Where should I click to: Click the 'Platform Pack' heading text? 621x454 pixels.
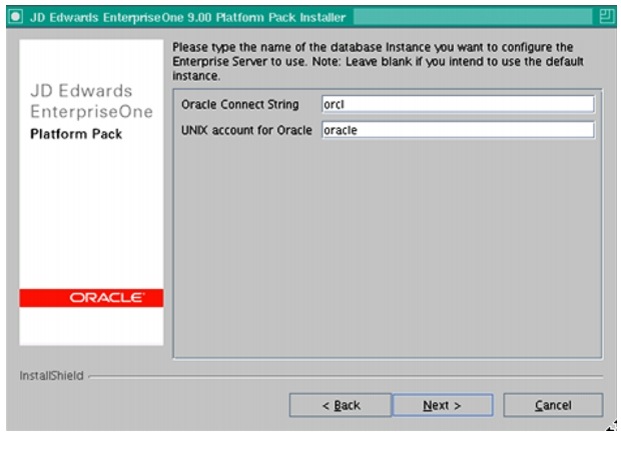tap(76, 134)
